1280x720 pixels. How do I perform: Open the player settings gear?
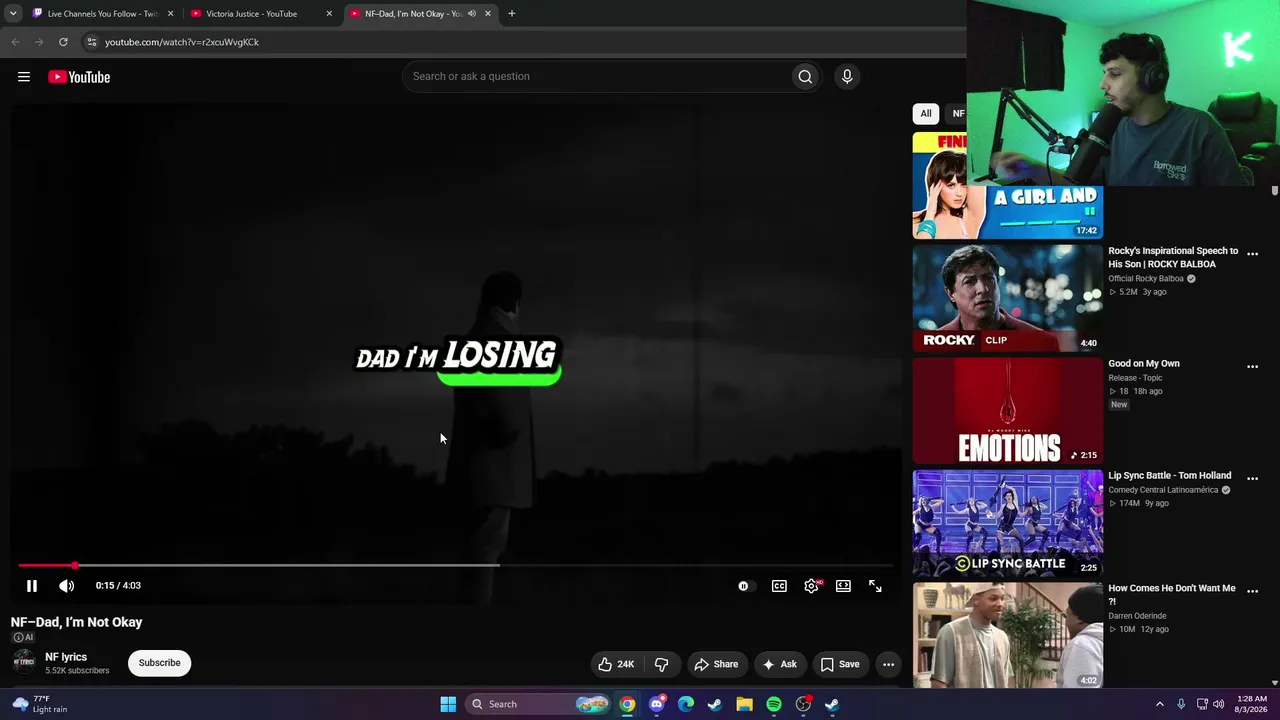tap(812, 586)
